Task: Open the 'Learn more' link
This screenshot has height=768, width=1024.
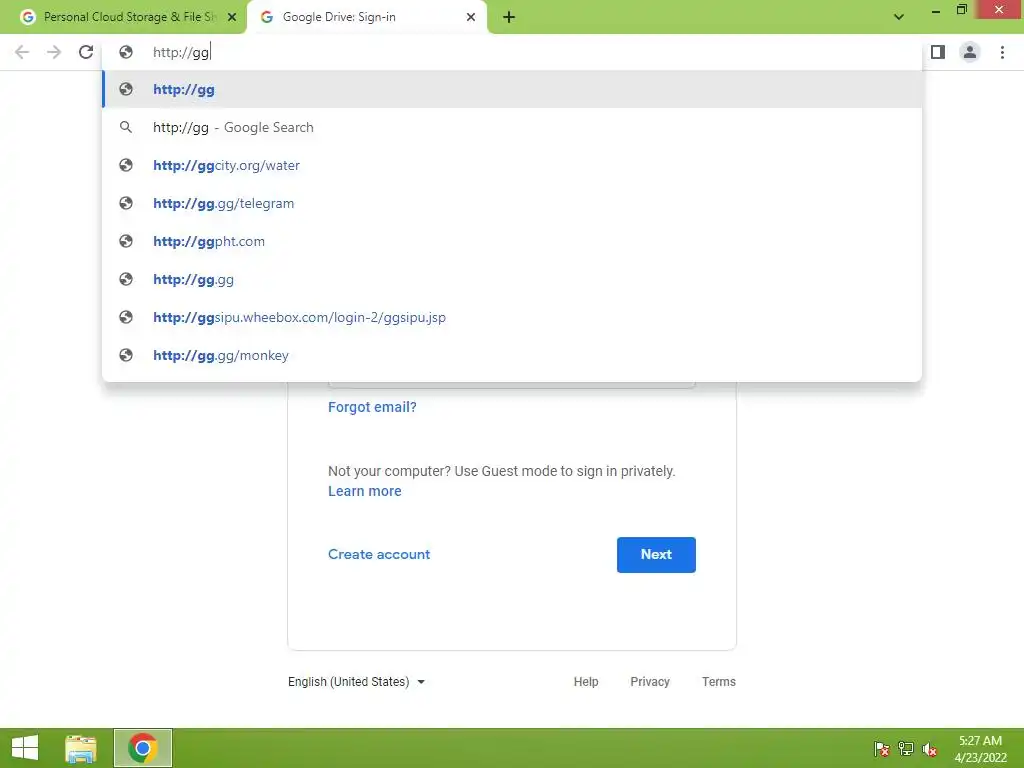Action: pyautogui.click(x=364, y=491)
